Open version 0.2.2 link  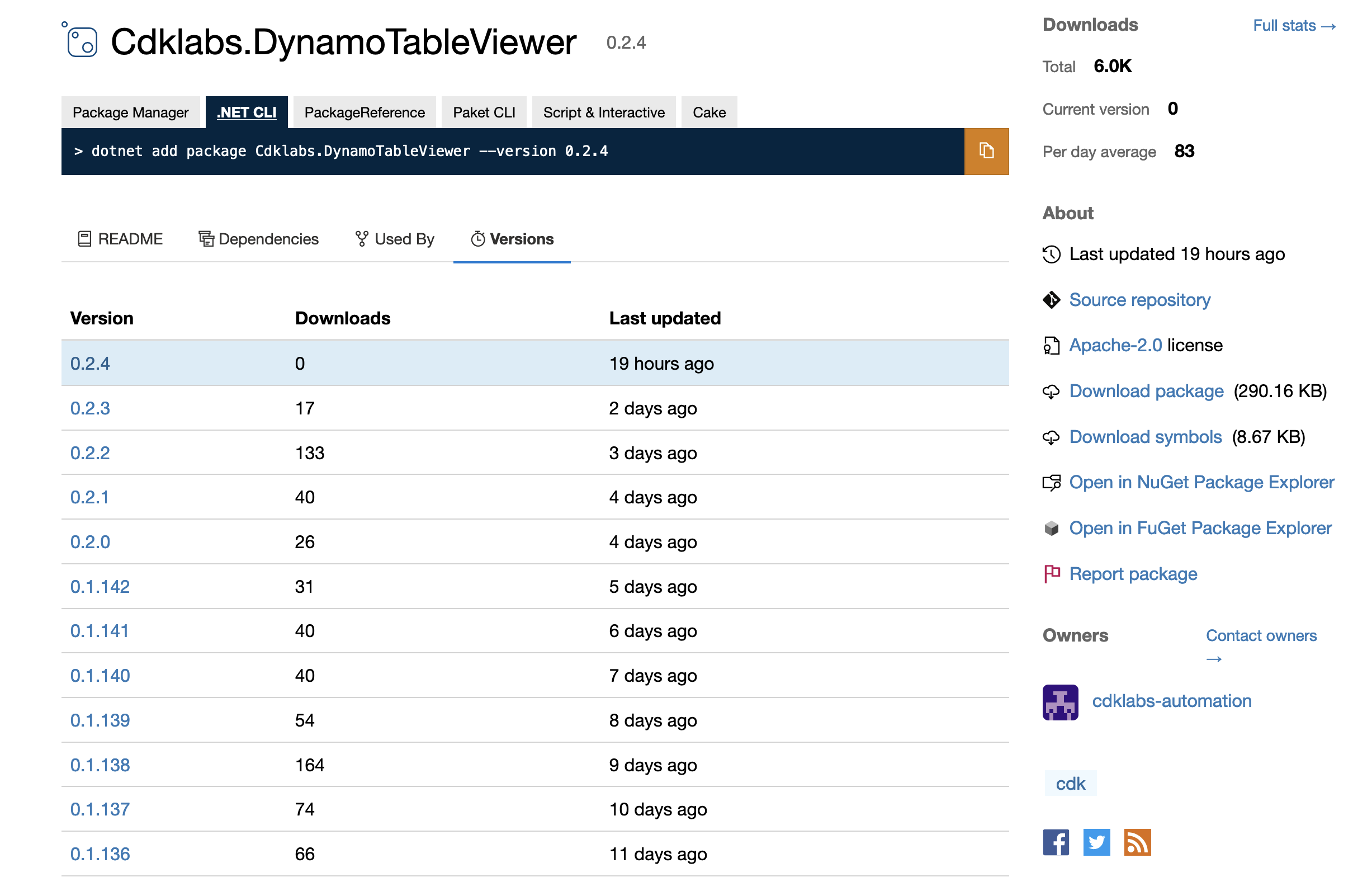tap(90, 453)
